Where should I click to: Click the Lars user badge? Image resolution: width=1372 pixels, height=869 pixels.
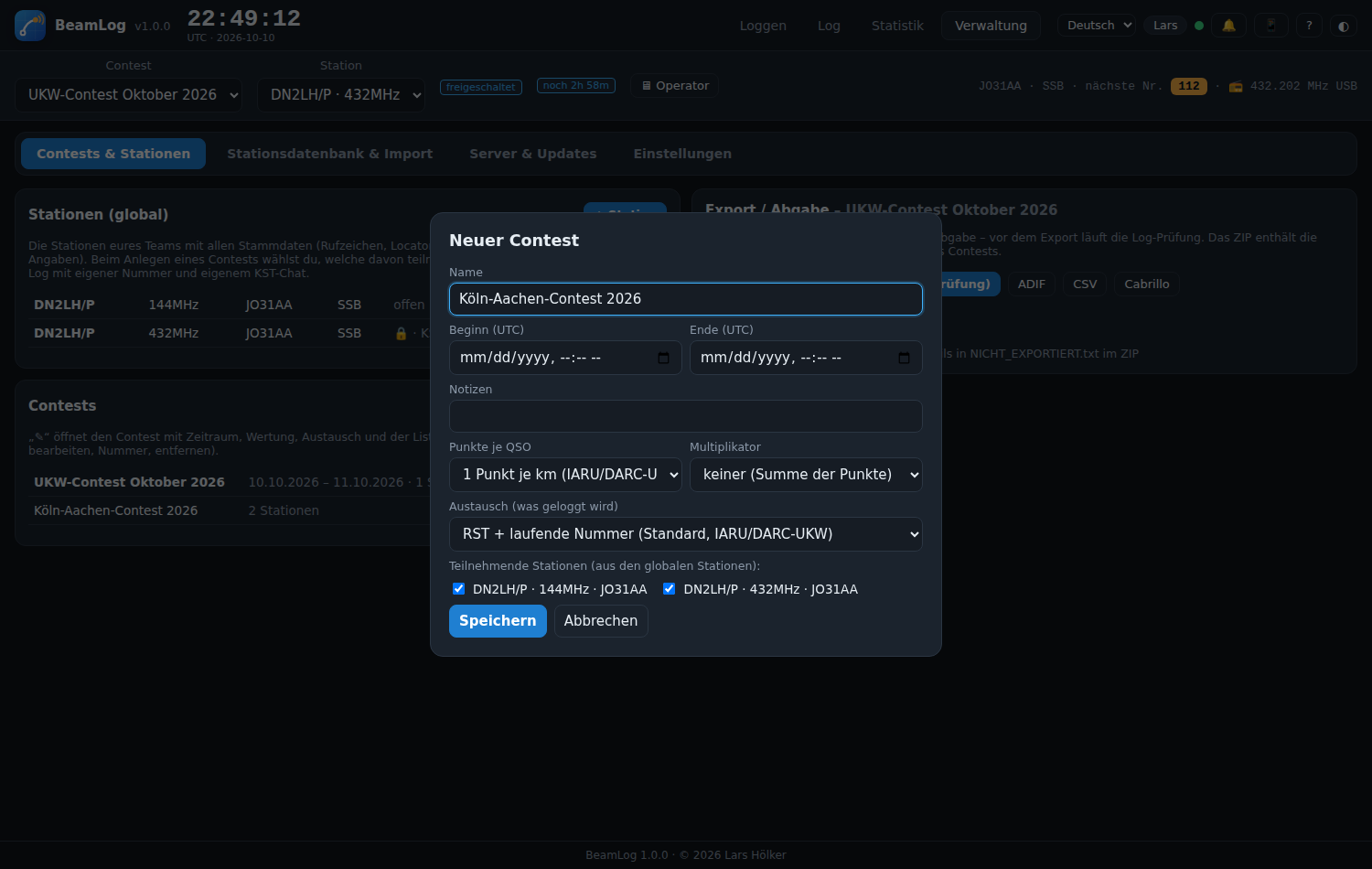point(1165,26)
